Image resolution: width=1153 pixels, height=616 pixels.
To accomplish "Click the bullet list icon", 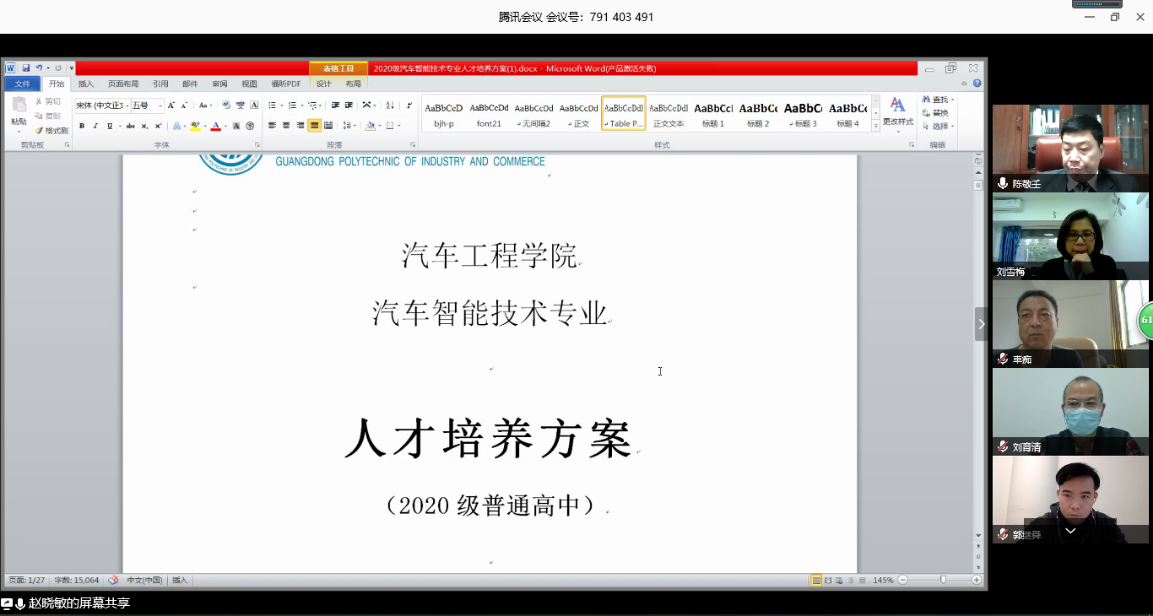I will [273, 105].
